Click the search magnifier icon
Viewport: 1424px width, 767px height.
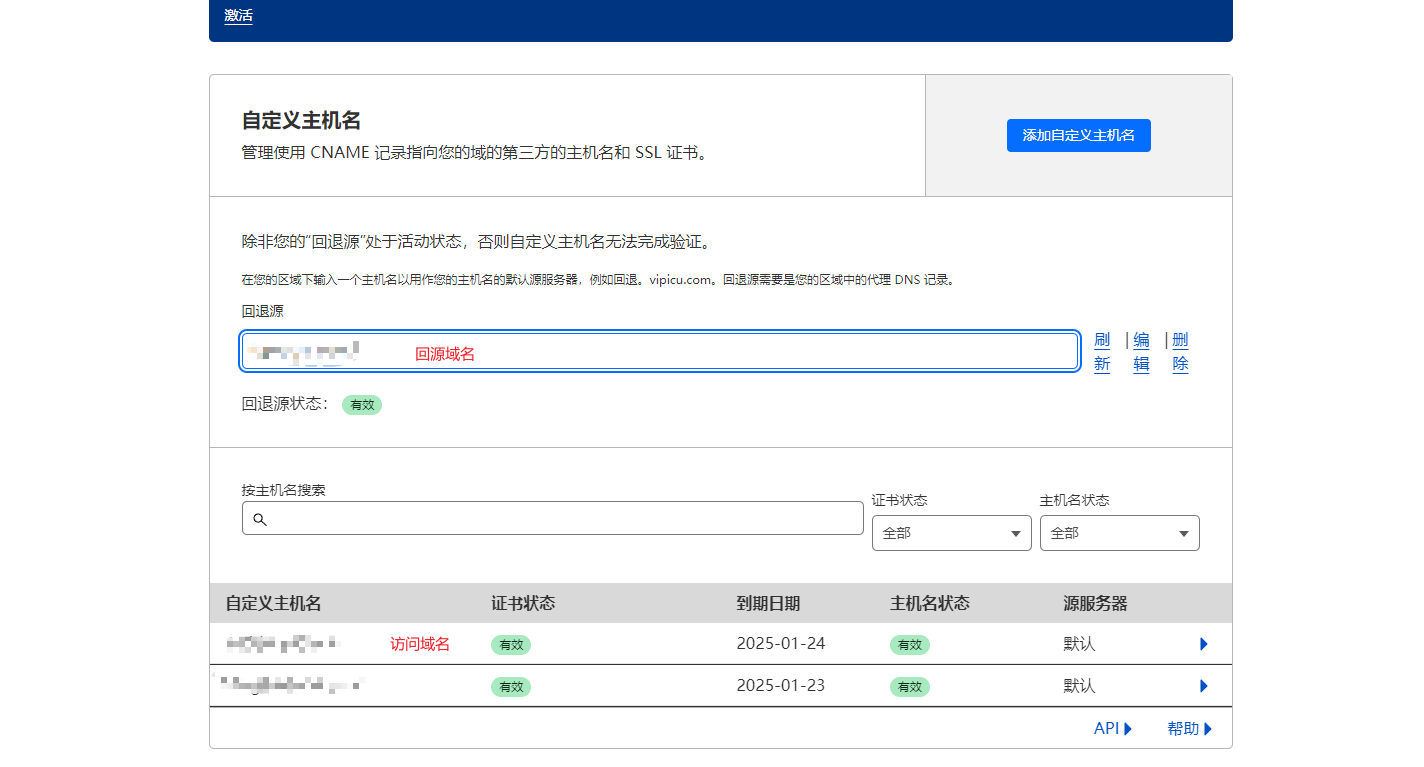(x=260, y=519)
